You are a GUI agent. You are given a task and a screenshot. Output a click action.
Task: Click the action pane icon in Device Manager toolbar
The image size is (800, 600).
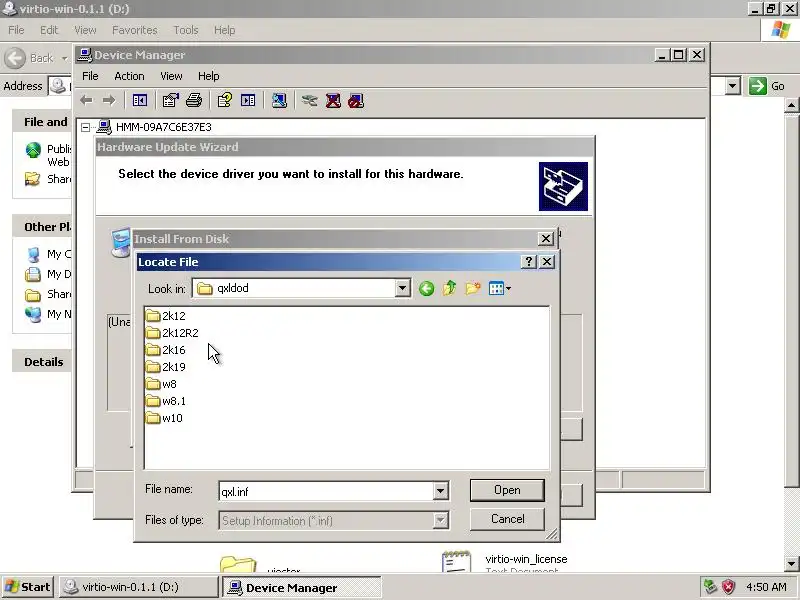coord(248,101)
